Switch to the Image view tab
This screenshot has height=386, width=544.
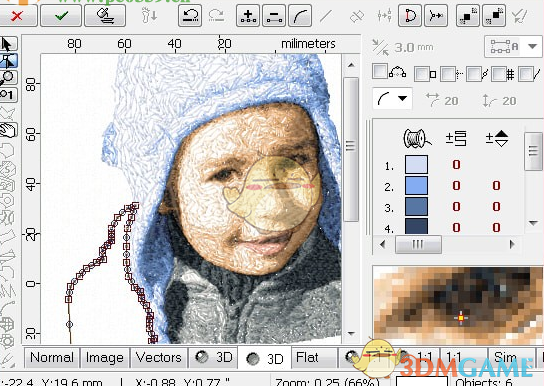click(x=104, y=357)
